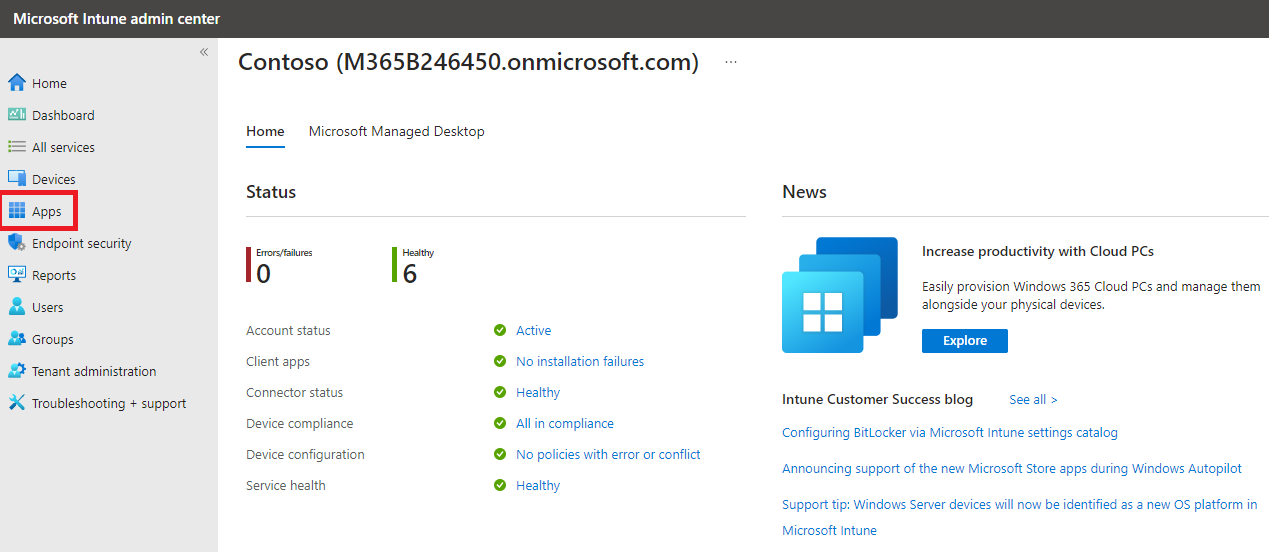The image size is (1269, 552).
Task: Switch to Microsoft Managed Desktop tab
Action: [396, 131]
